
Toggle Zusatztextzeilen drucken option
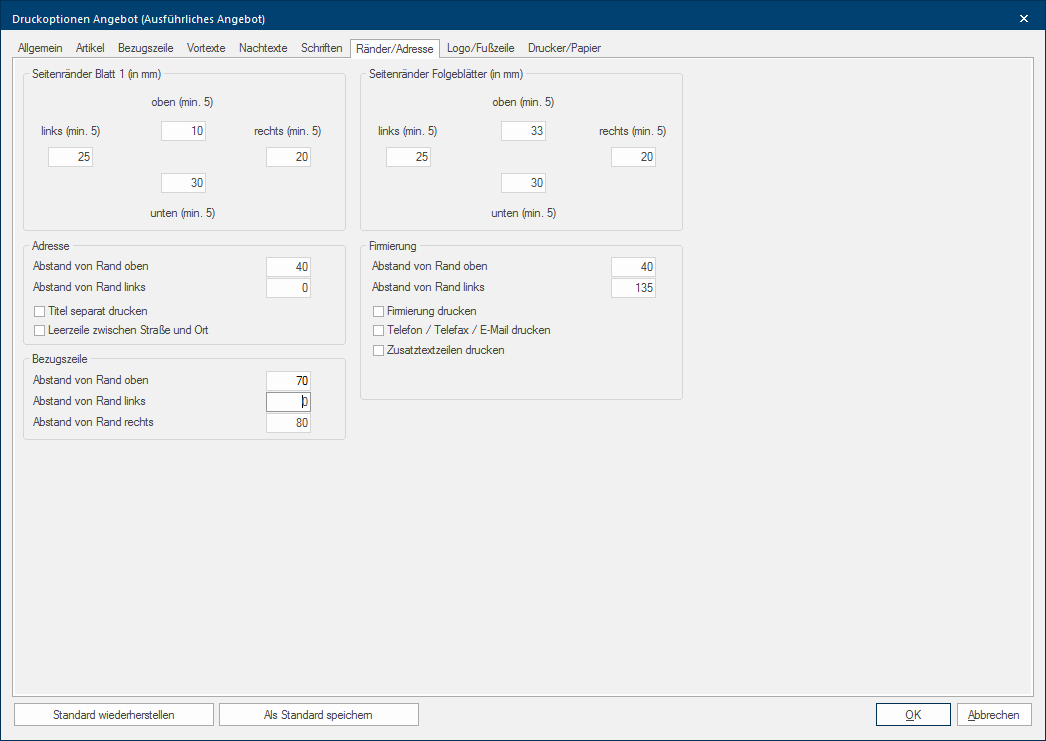[x=378, y=351]
